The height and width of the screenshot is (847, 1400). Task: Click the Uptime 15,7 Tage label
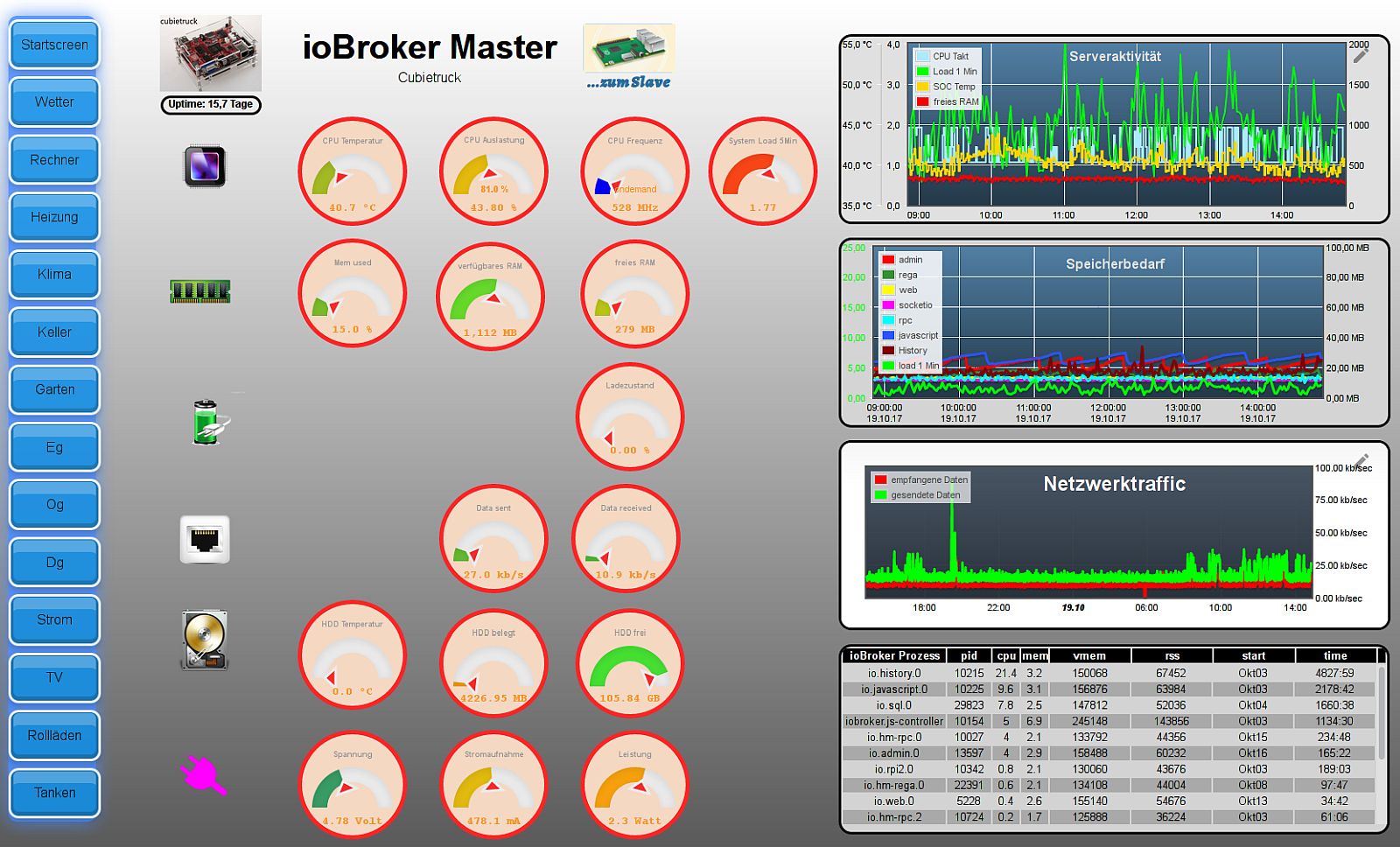tap(210, 105)
